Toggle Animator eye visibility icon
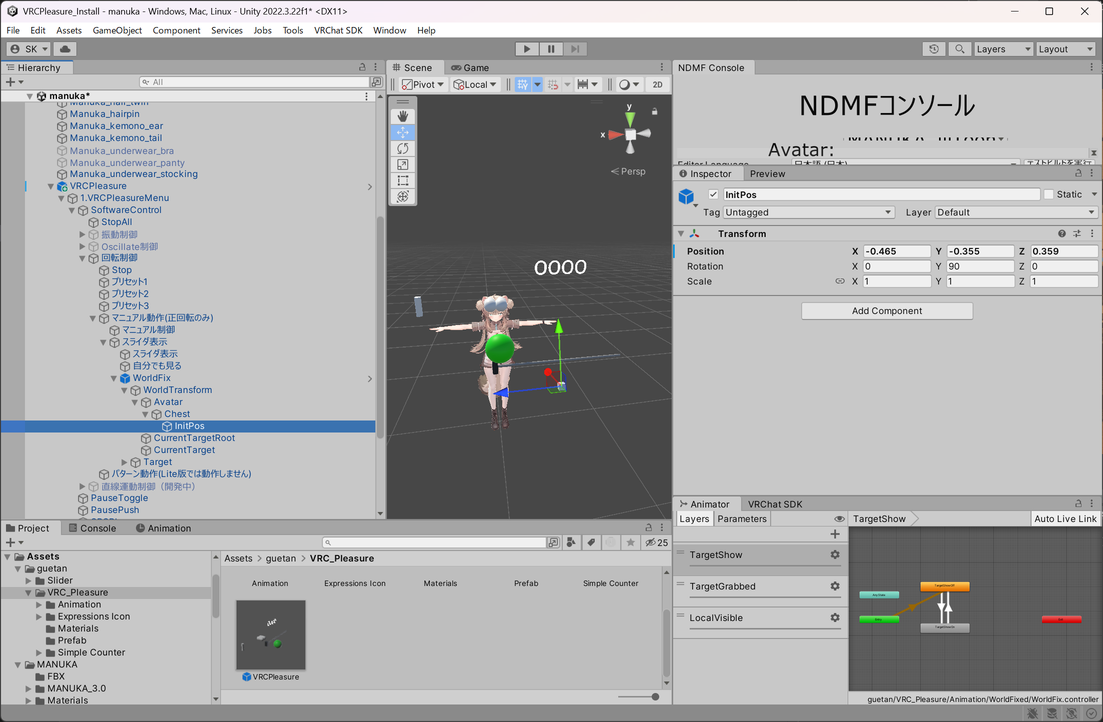Image resolution: width=1103 pixels, height=722 pixels. tap(839, 519)
